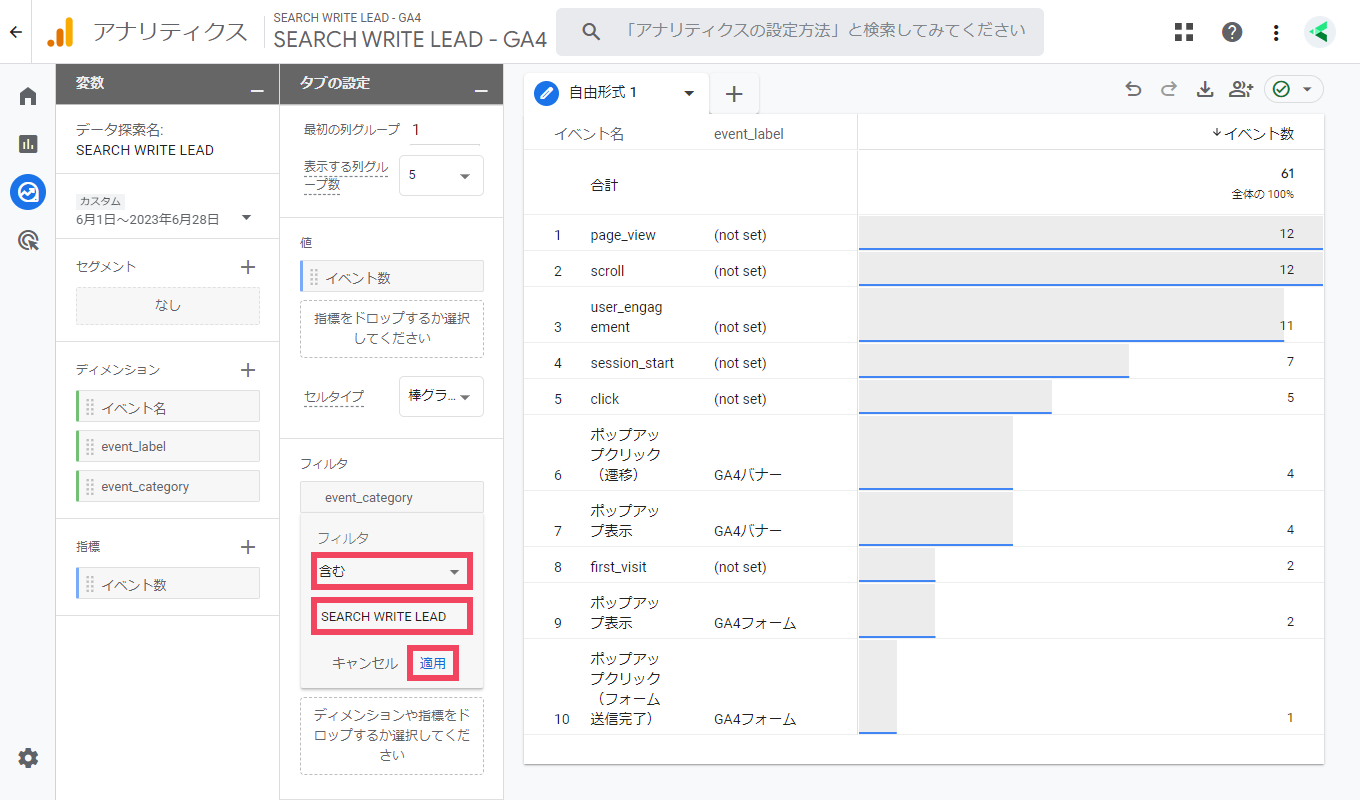Viewport: 1360px width, 800px height.
Task: Click the account avatar icon
Action: coord(1320,32)
